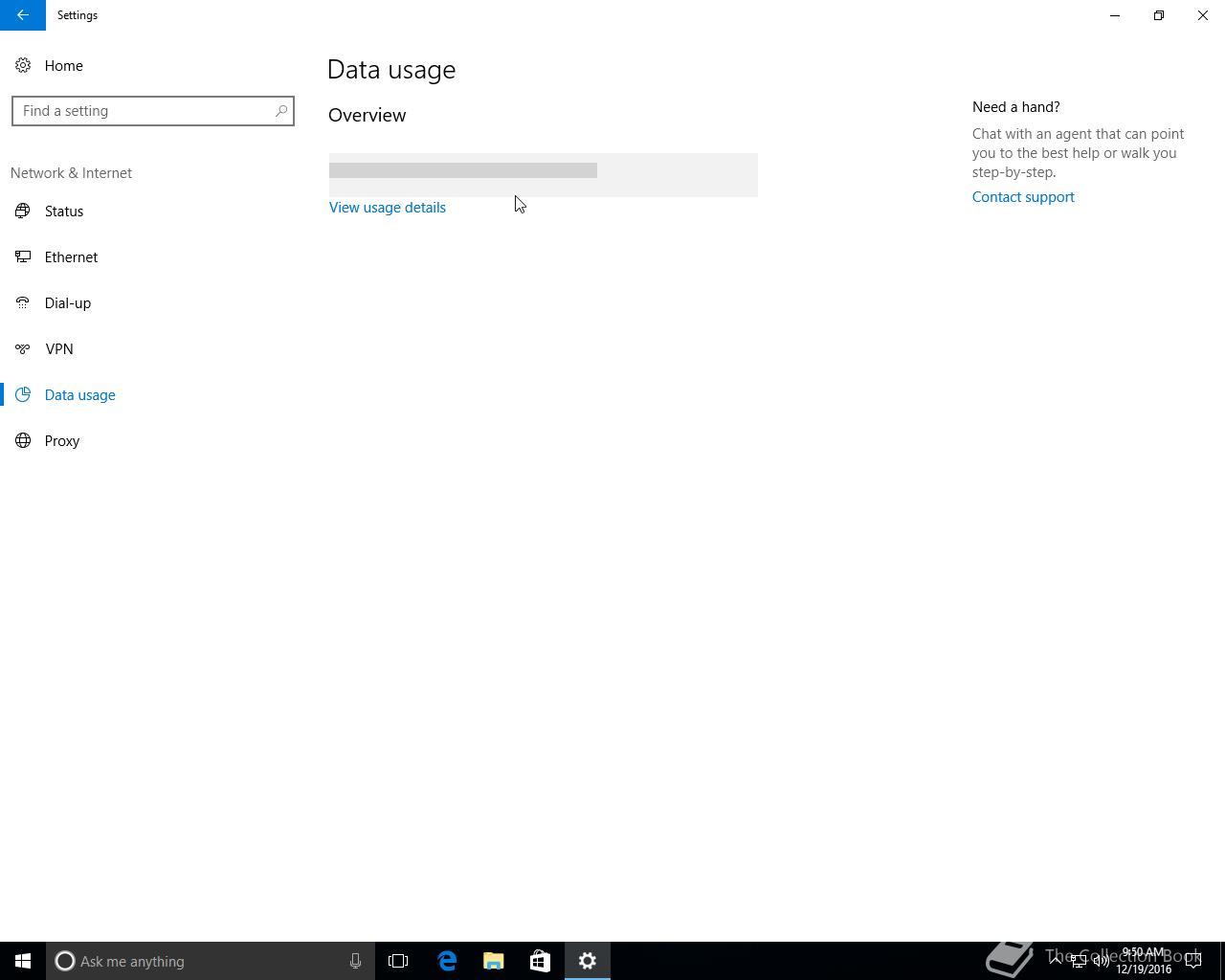
Task: Click the Overview heading
Action: [x=367, y=115]
